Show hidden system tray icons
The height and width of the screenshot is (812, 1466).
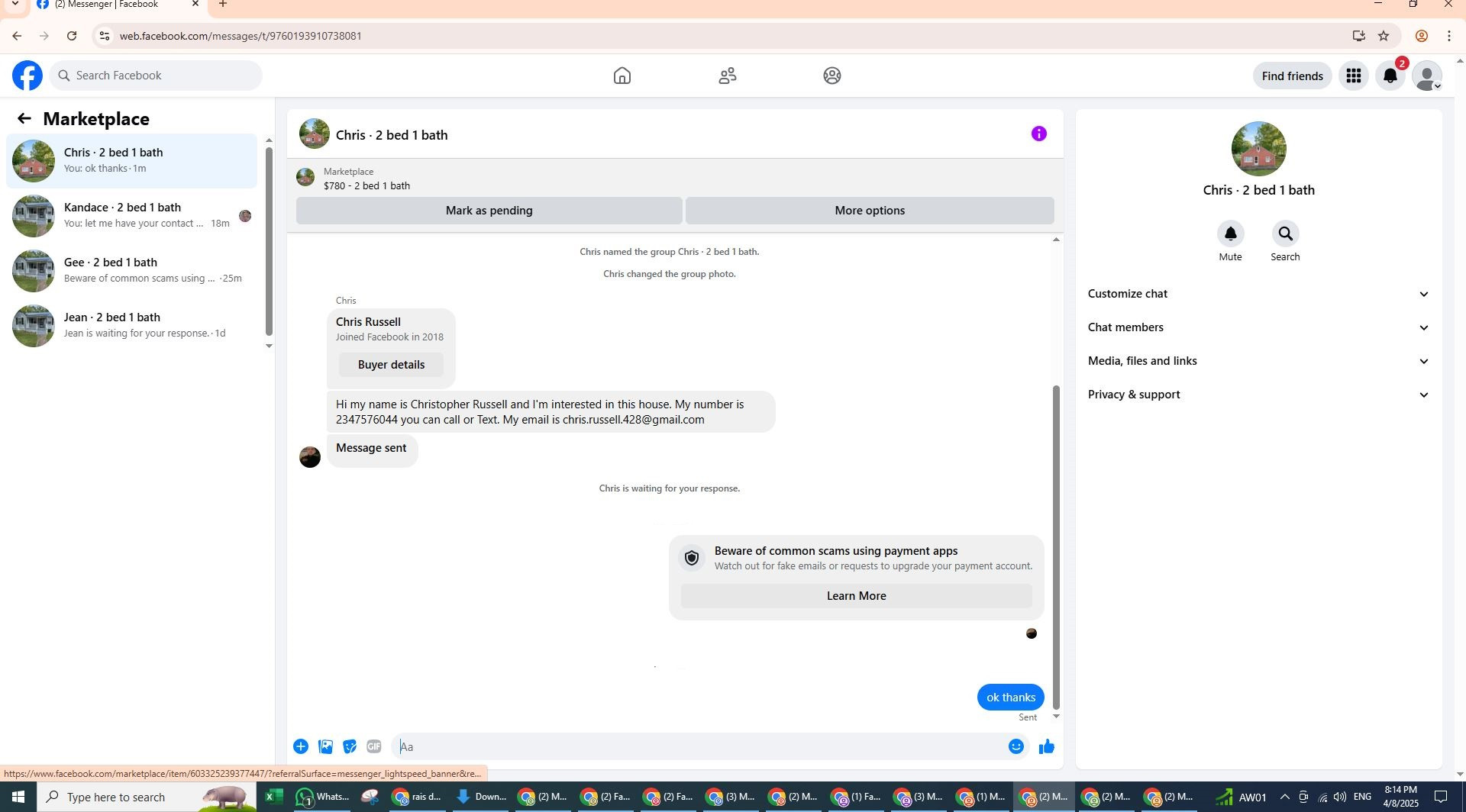pos(1284,797)
